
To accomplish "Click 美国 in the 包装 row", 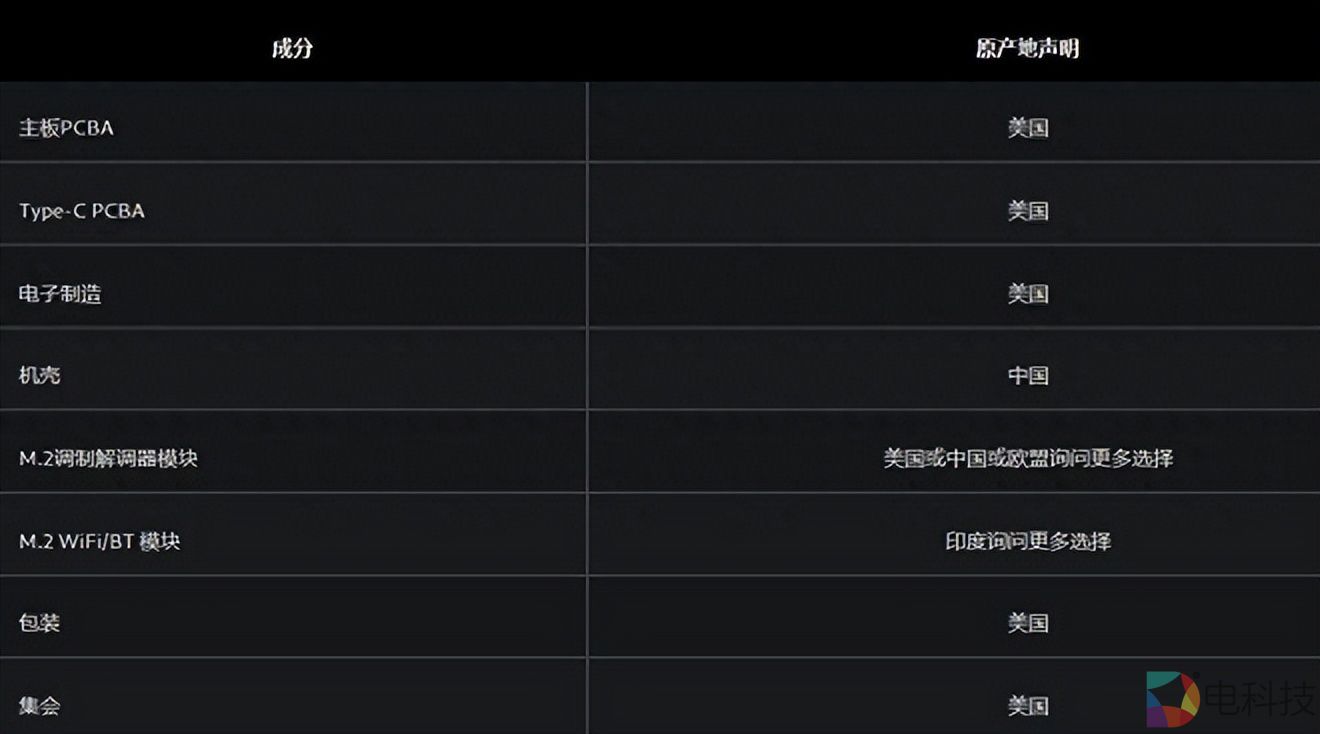I will coord(1027,623).
